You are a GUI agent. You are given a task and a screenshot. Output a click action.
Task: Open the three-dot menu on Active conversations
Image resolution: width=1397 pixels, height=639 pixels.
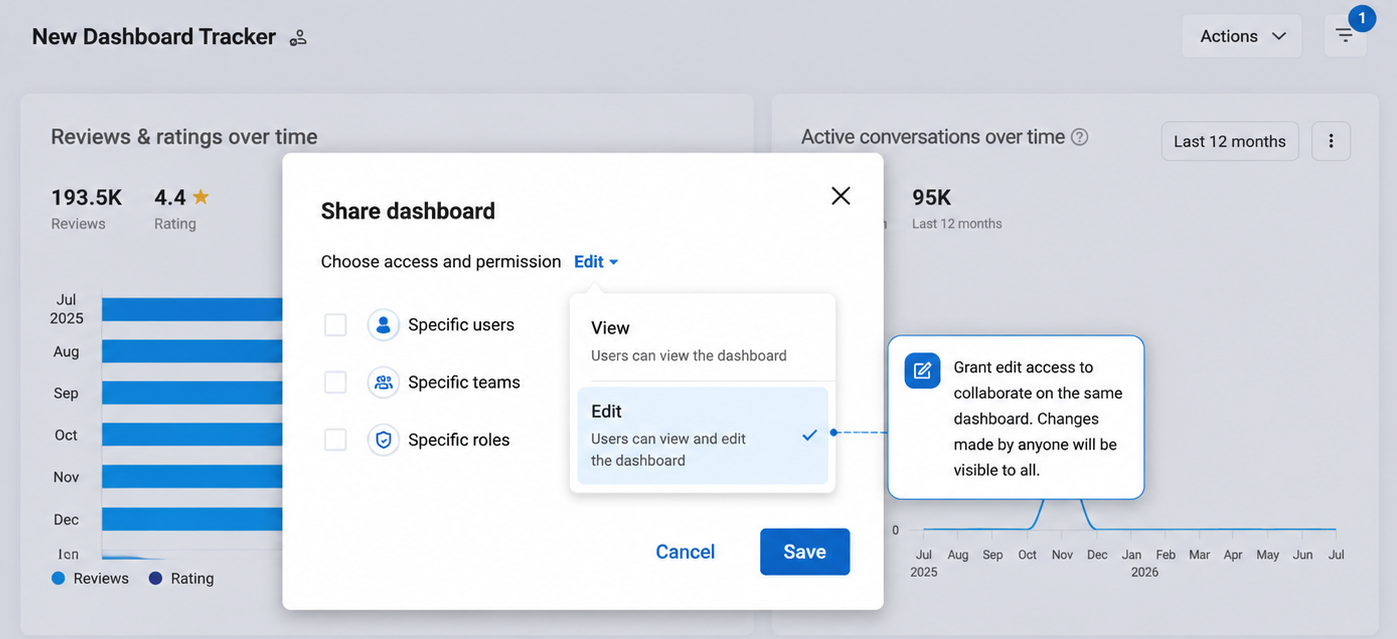[1331, 141]
